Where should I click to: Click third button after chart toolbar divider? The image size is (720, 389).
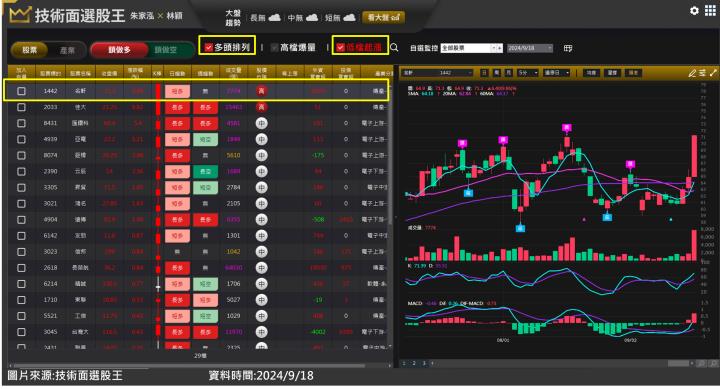tap(634, 73)
